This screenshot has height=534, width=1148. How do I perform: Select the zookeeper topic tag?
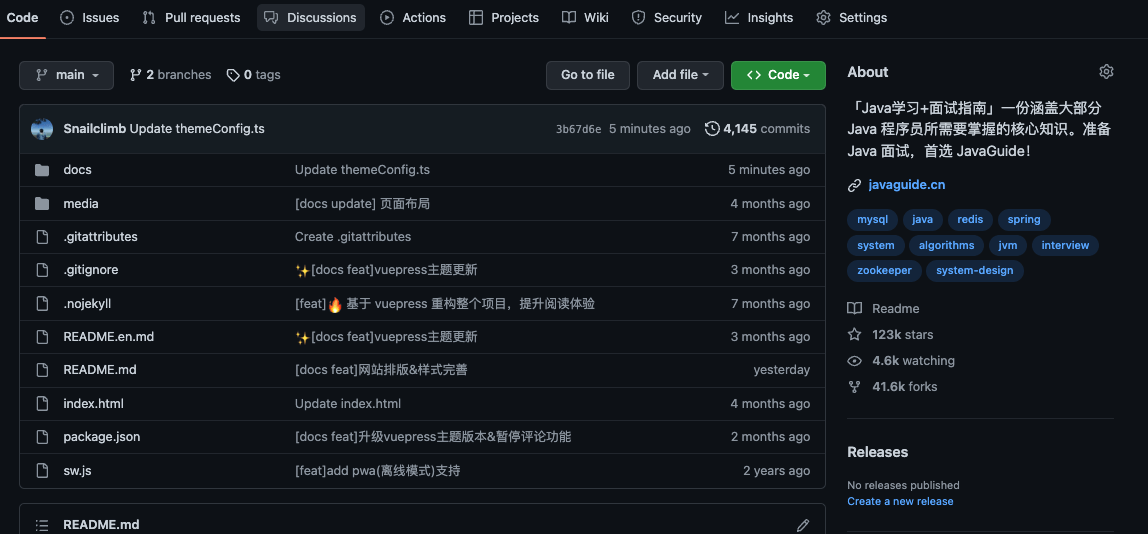[884, 270]
